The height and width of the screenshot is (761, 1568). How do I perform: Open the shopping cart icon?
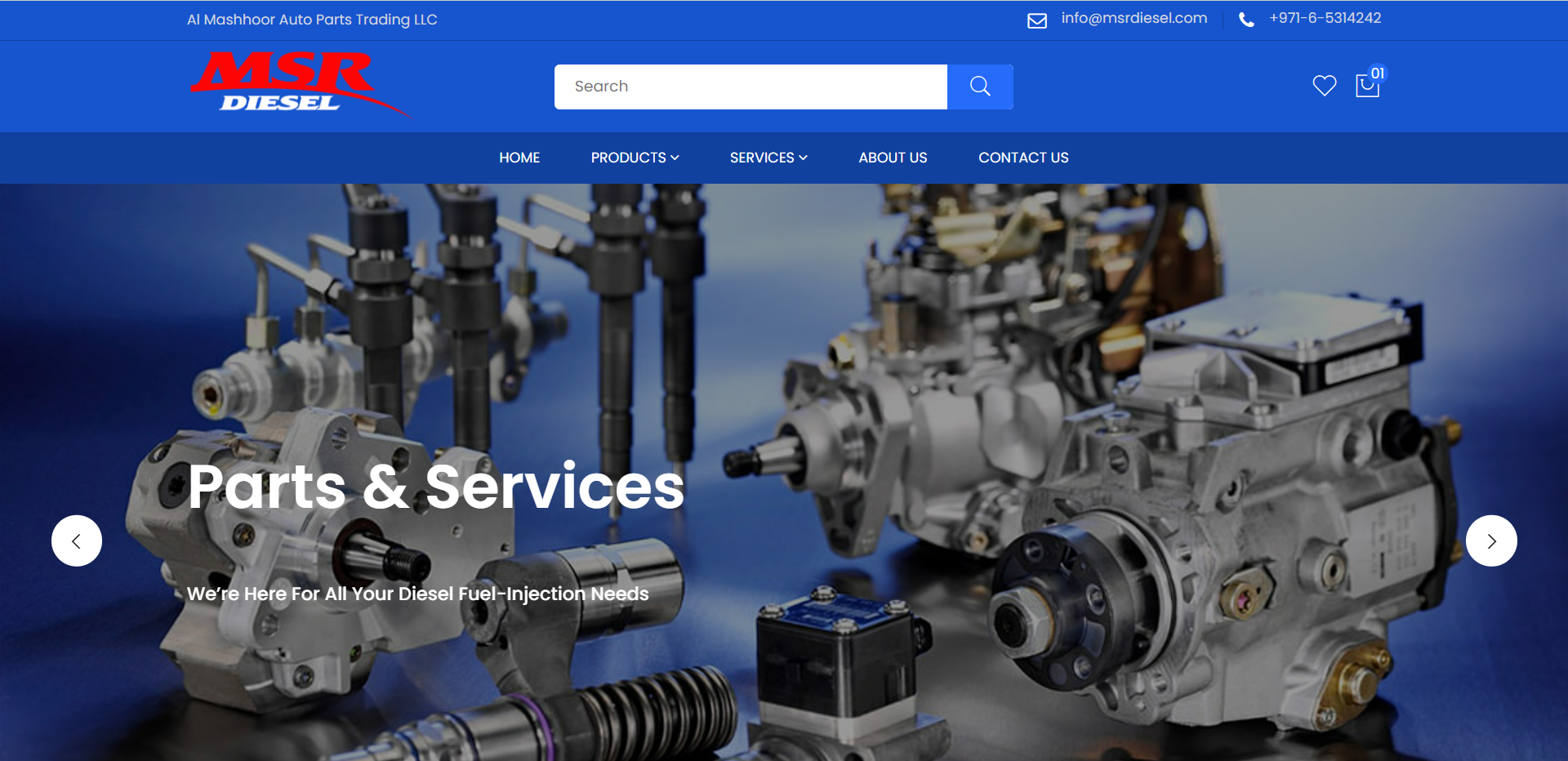(1366, 87)
